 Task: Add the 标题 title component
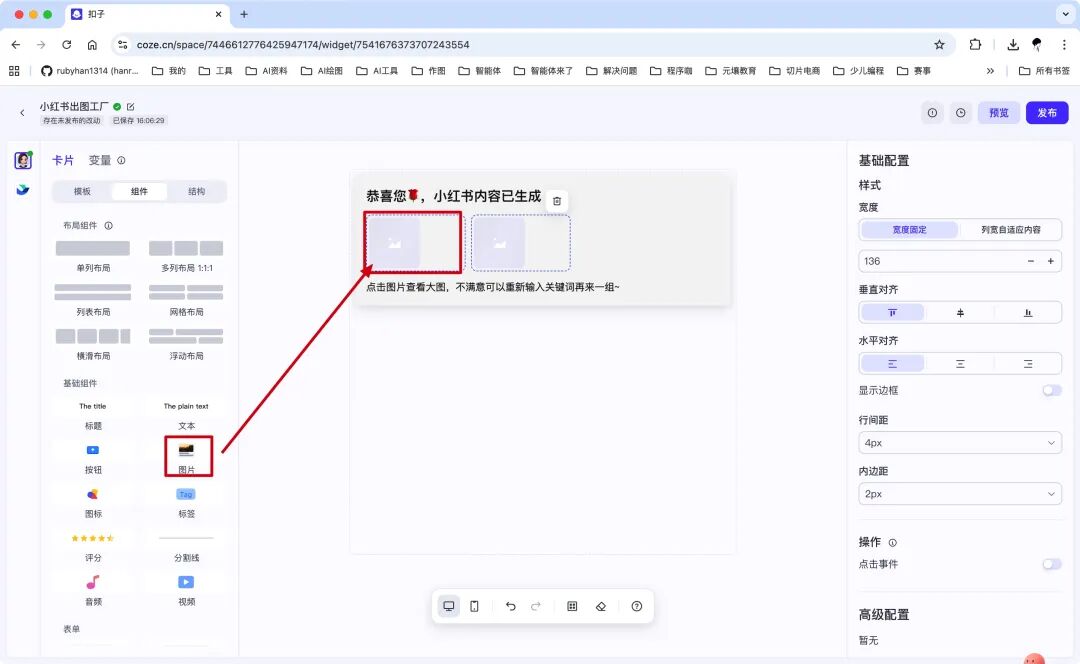tap(93, 416)
